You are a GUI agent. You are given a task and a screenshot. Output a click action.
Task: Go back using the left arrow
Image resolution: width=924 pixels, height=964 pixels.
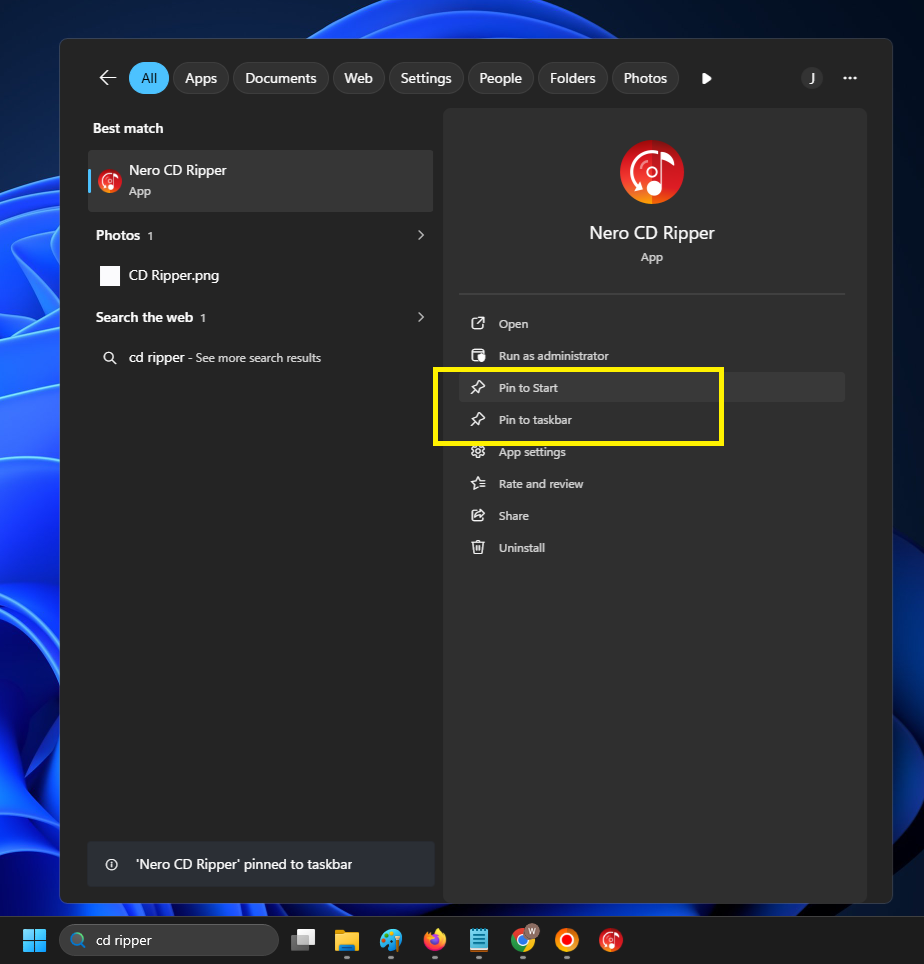coord(108,78)
